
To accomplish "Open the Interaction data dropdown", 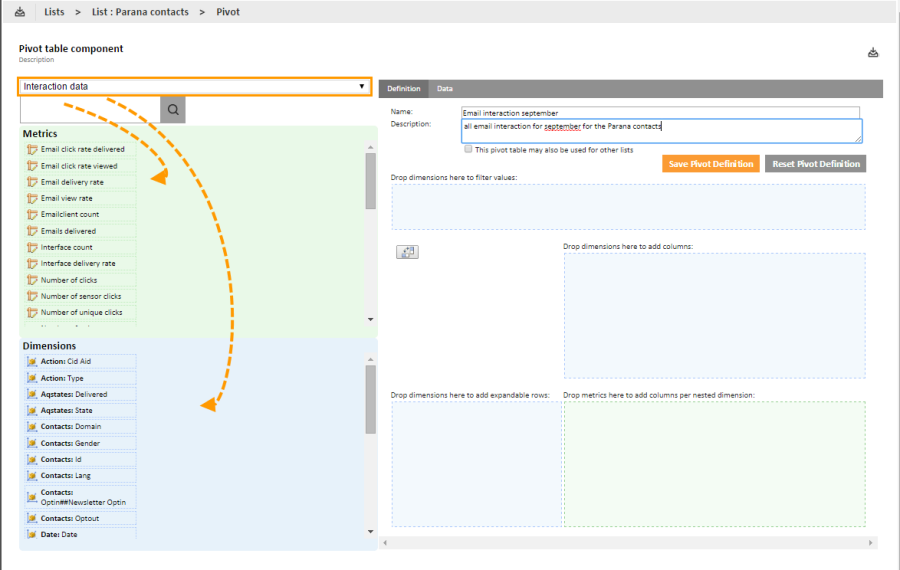I will coord(194,87).
